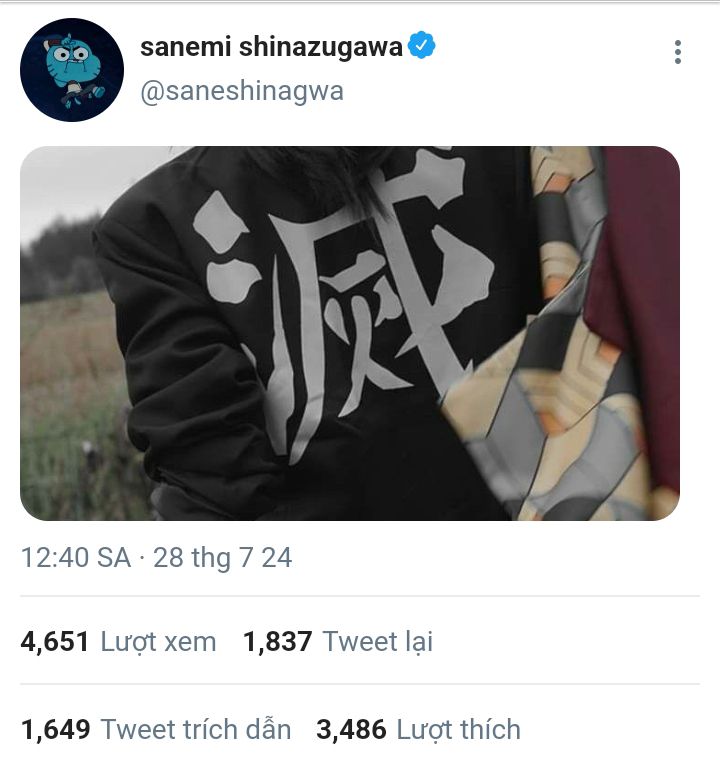Show the Tweet trích dẫn quote tweets
Screen dimensions: 720x771
tap(196, 729)
